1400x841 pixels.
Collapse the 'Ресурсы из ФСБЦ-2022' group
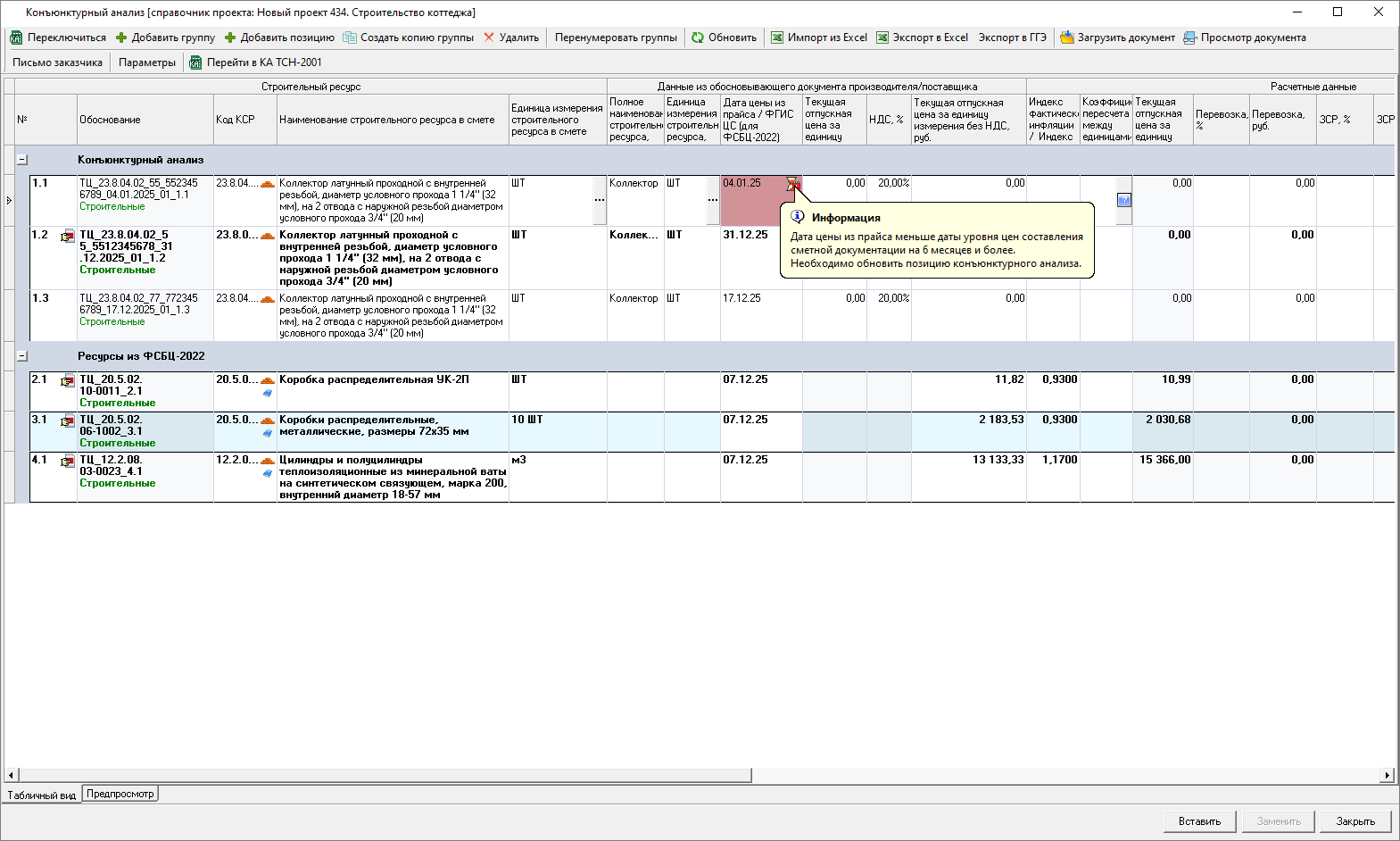22,356
